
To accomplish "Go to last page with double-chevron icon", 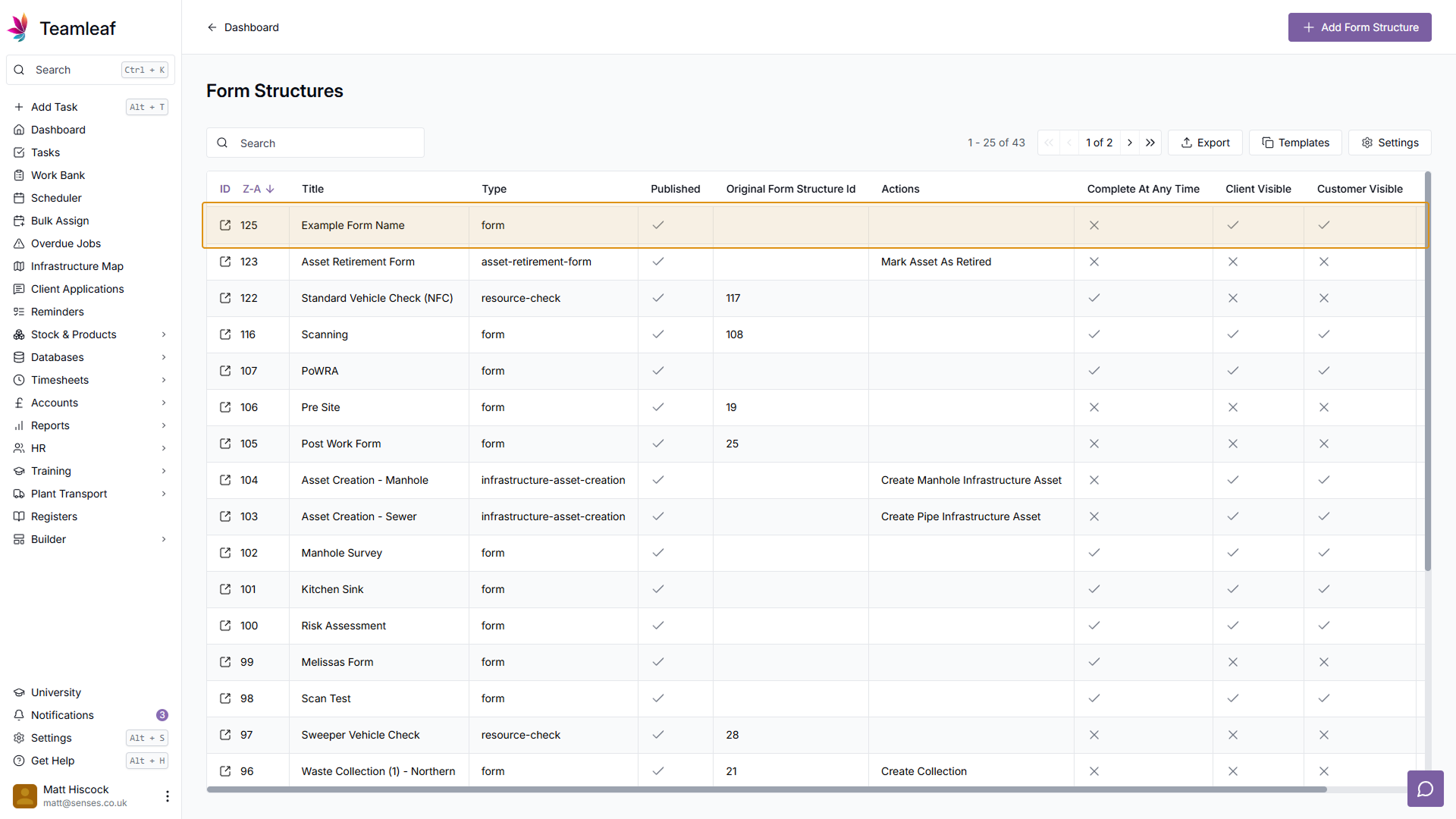I will tap(1150, 143).
